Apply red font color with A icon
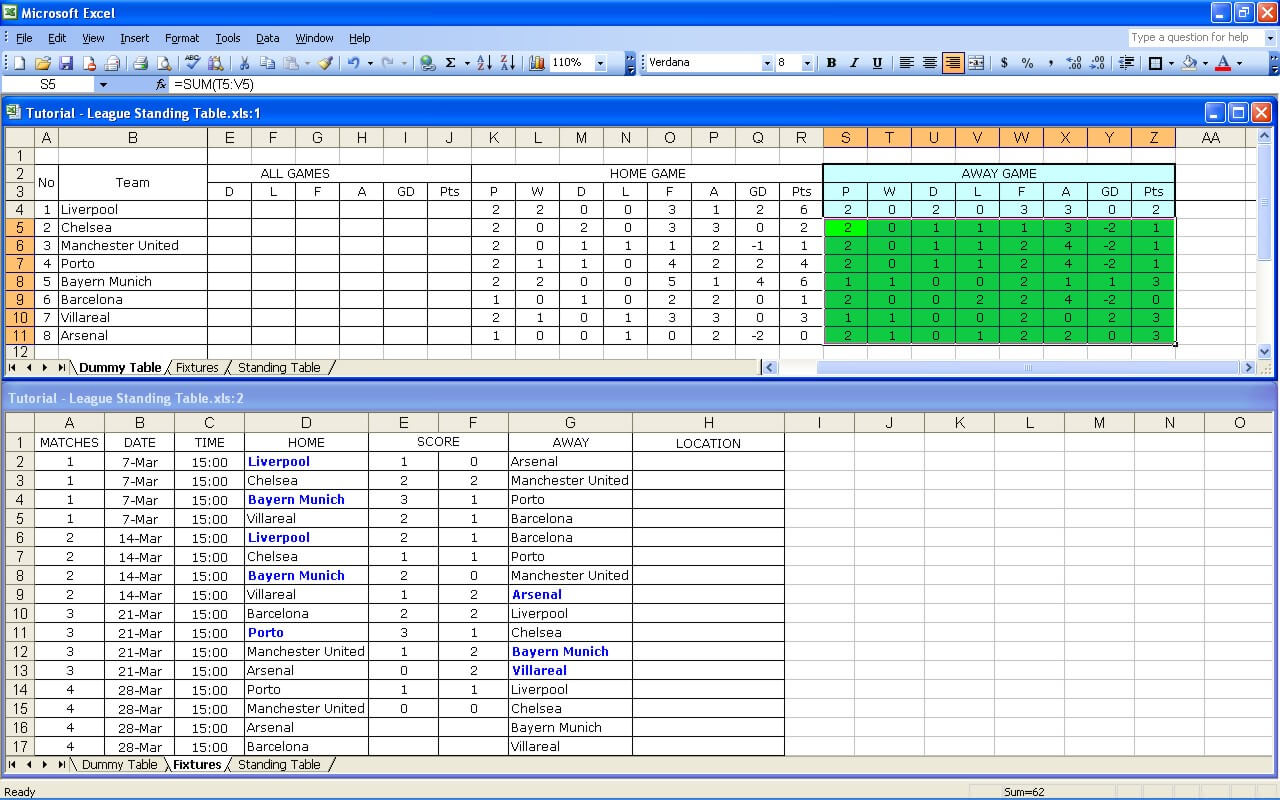Image resolution: width=1280 pixels, height=800 pixels. coord(1223,63)
